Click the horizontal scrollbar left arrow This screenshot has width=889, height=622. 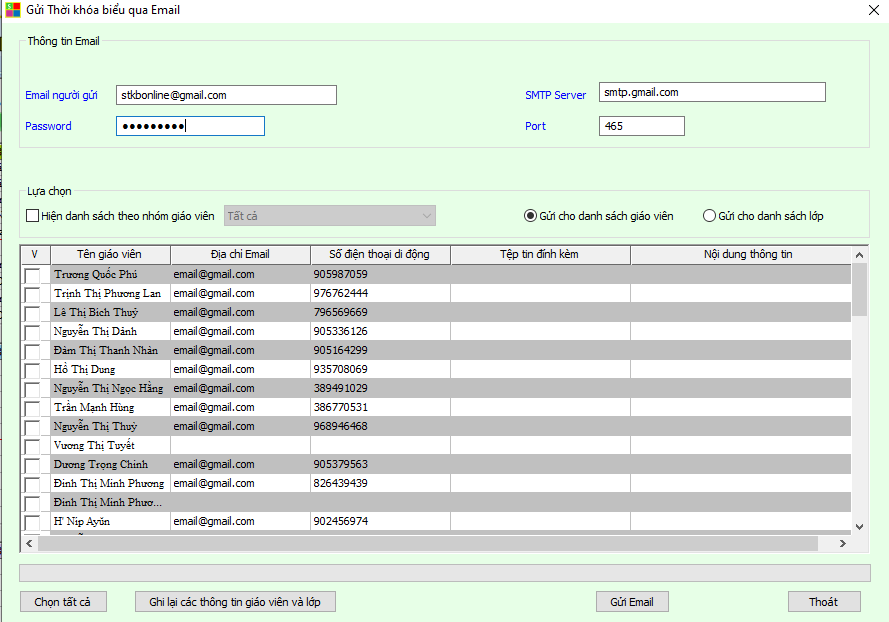tap(28, 543)
